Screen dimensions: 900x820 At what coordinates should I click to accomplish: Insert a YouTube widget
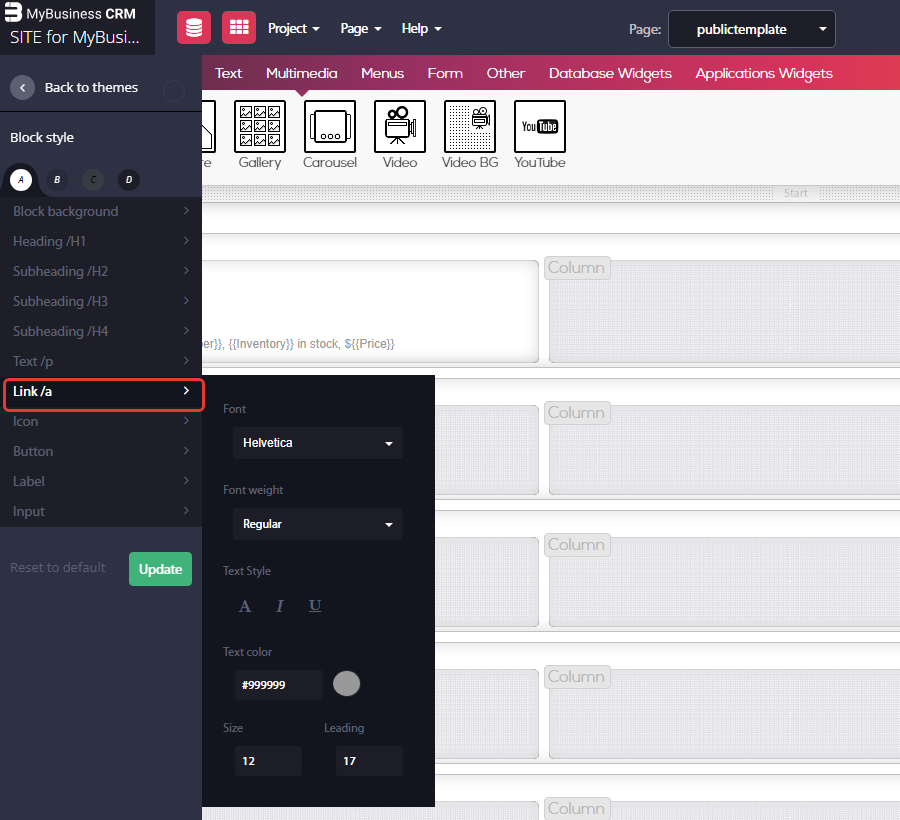click(x=540, y=135)
